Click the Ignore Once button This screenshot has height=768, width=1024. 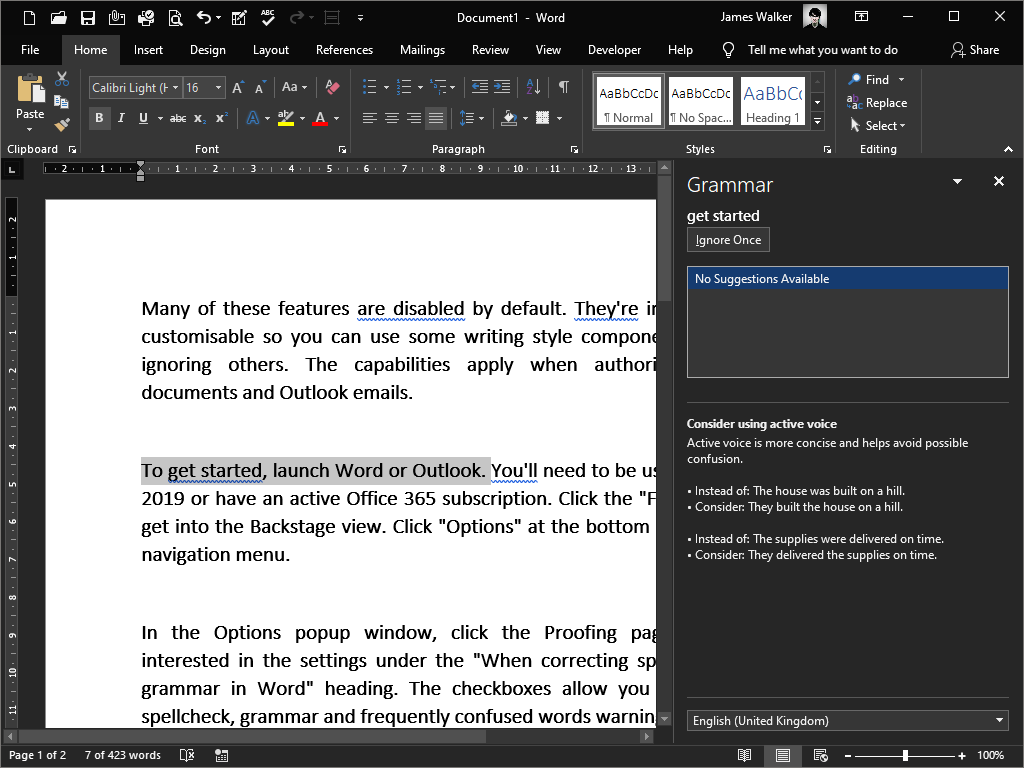coord(728,240)
